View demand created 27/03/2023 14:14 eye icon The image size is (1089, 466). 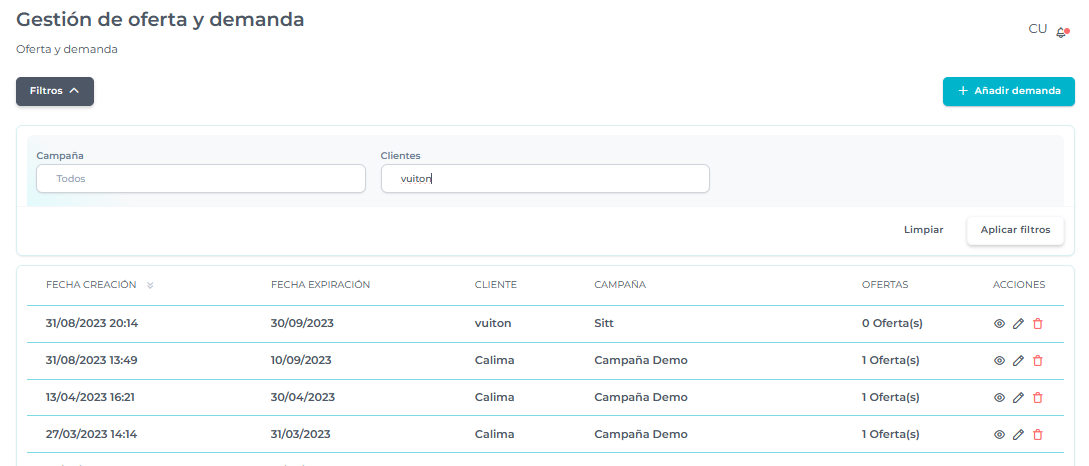tap(998, 434)
